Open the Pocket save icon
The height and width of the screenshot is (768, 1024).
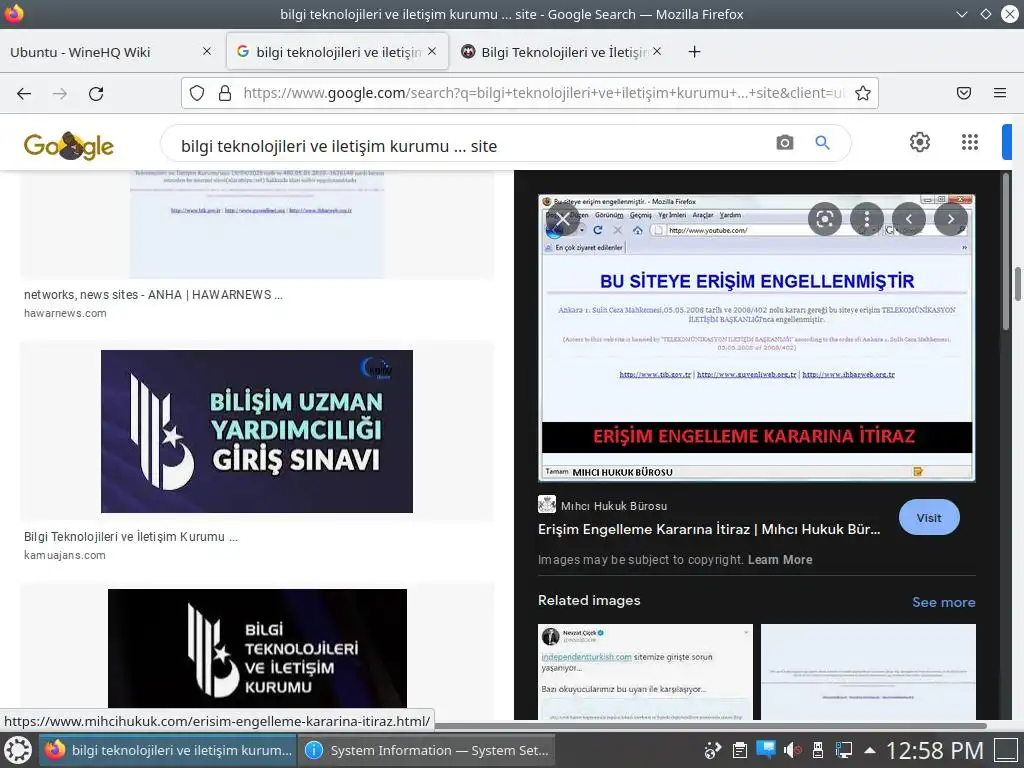(964, 93)
